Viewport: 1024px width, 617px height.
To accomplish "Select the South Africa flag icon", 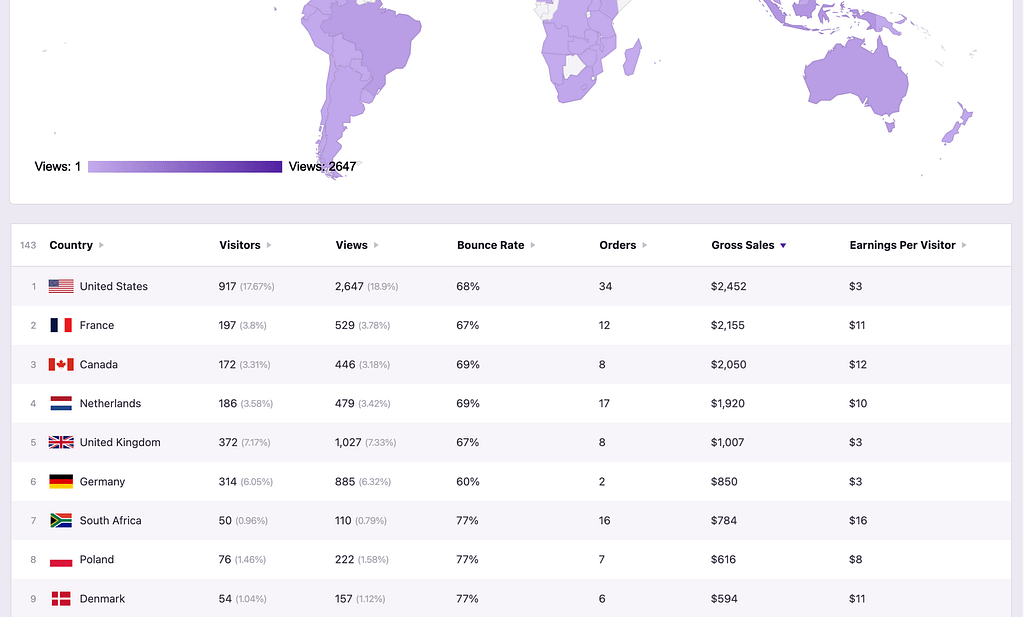I will (x=60, y=520).
